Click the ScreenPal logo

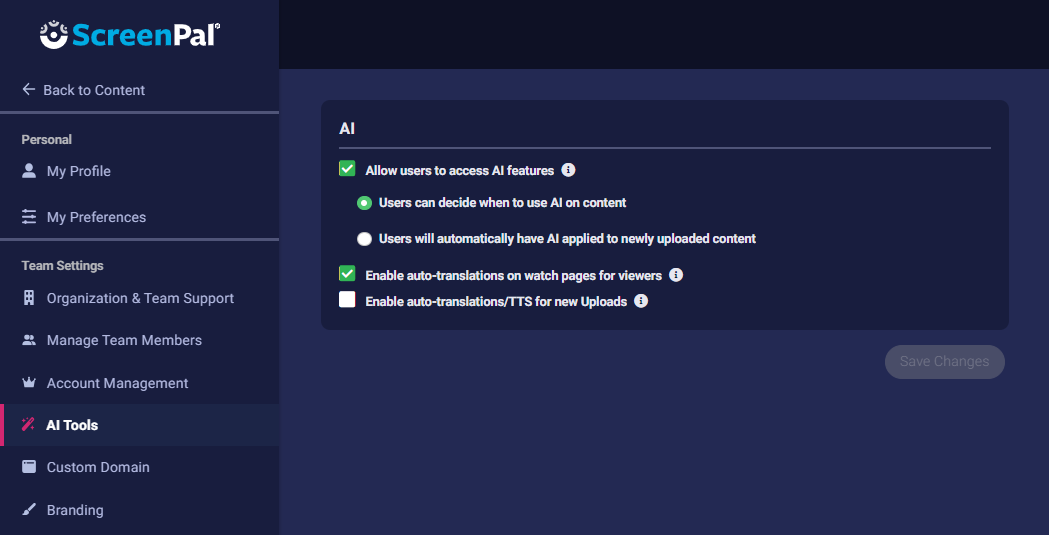(x=130, y=36)
